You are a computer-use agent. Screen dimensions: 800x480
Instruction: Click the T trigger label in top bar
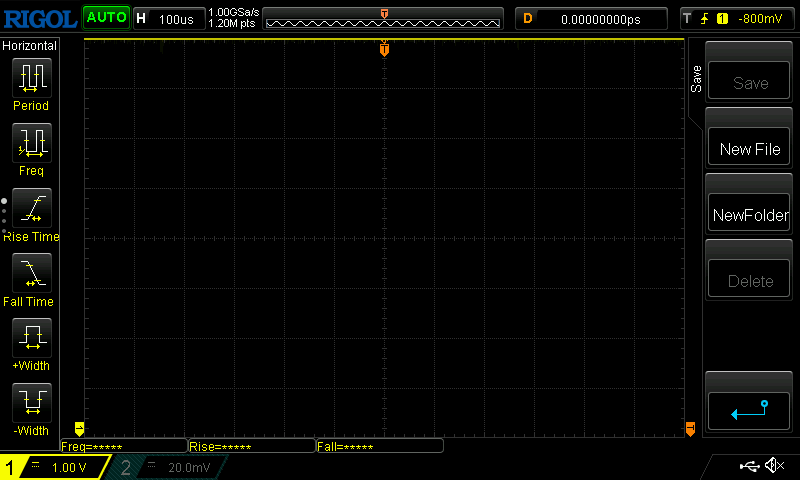pyautogui.click(x=687, y=19)
